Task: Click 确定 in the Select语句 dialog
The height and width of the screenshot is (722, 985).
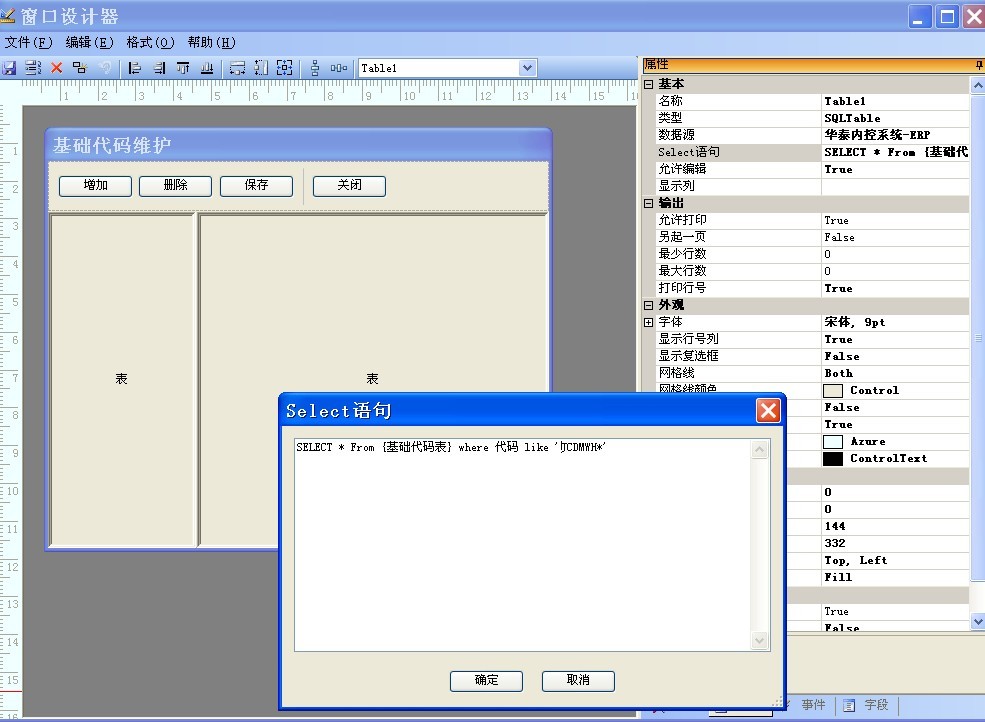Action: (x=486, y=680)
